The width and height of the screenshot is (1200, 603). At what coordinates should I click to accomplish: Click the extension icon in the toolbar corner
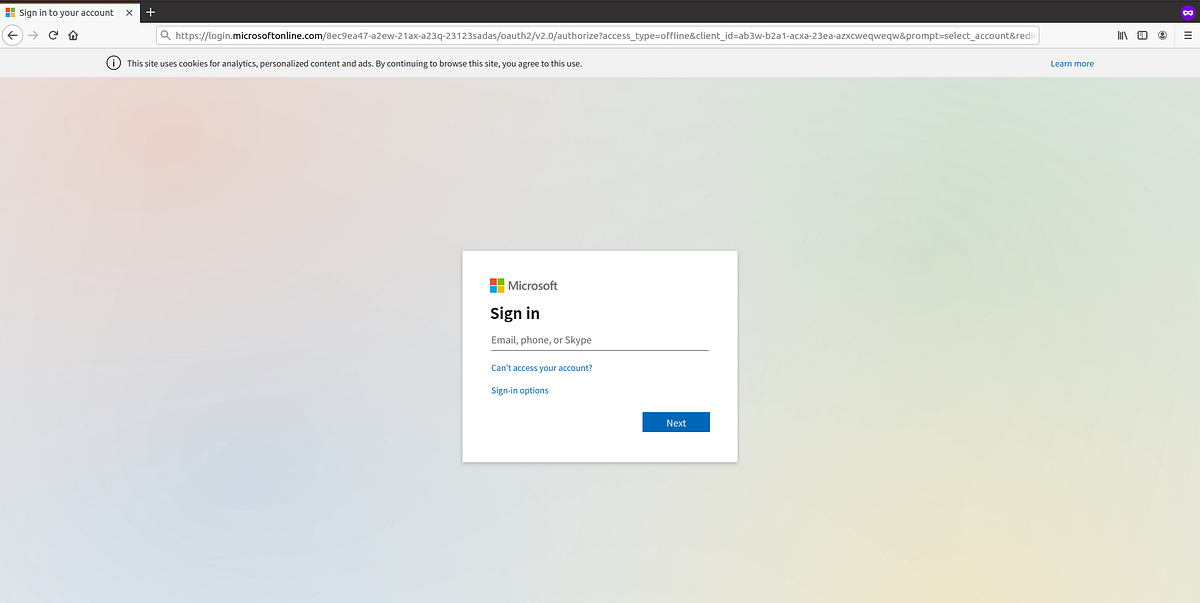(1186, 12)
